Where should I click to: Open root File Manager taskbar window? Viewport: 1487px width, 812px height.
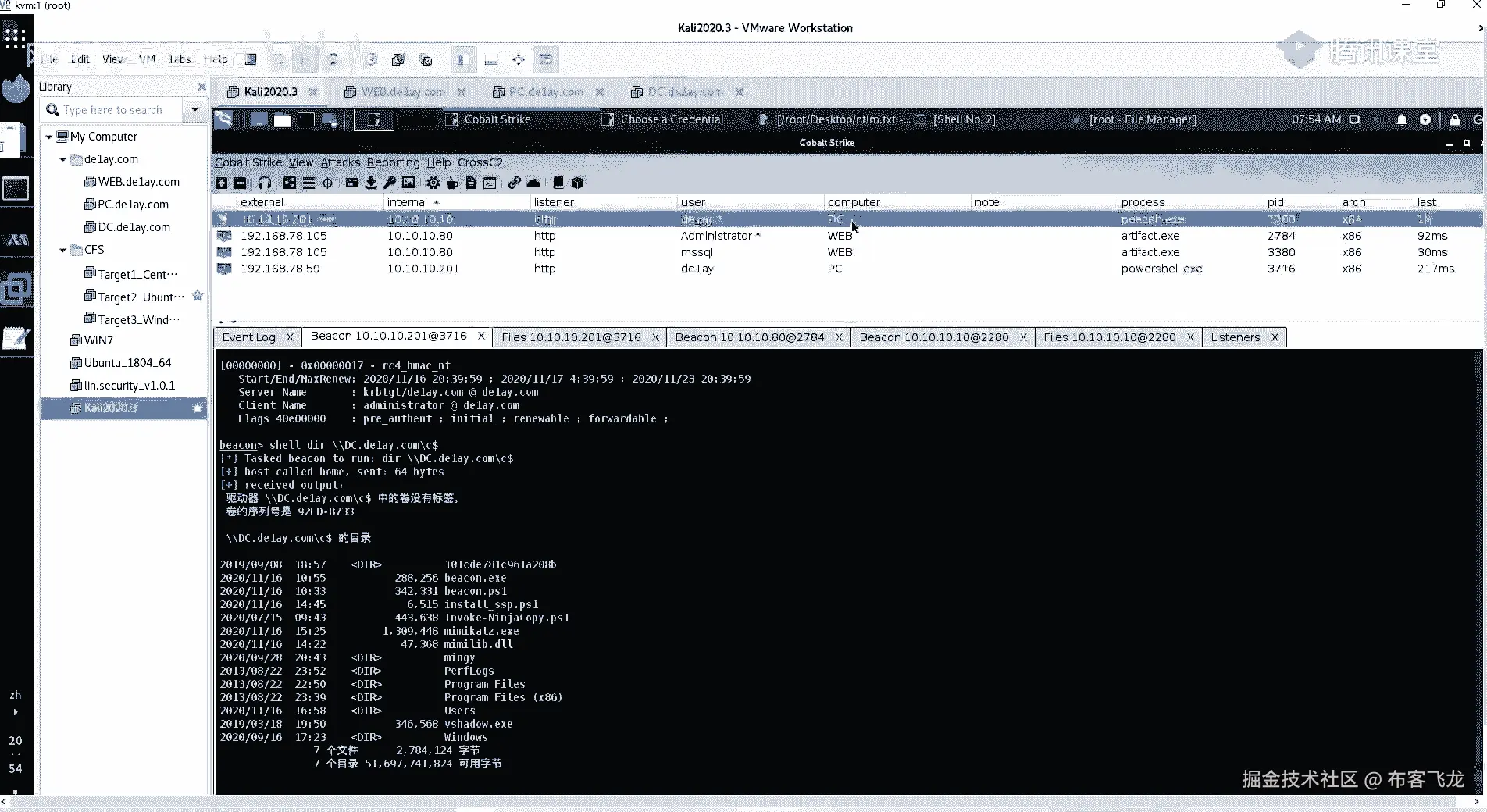1135,119
